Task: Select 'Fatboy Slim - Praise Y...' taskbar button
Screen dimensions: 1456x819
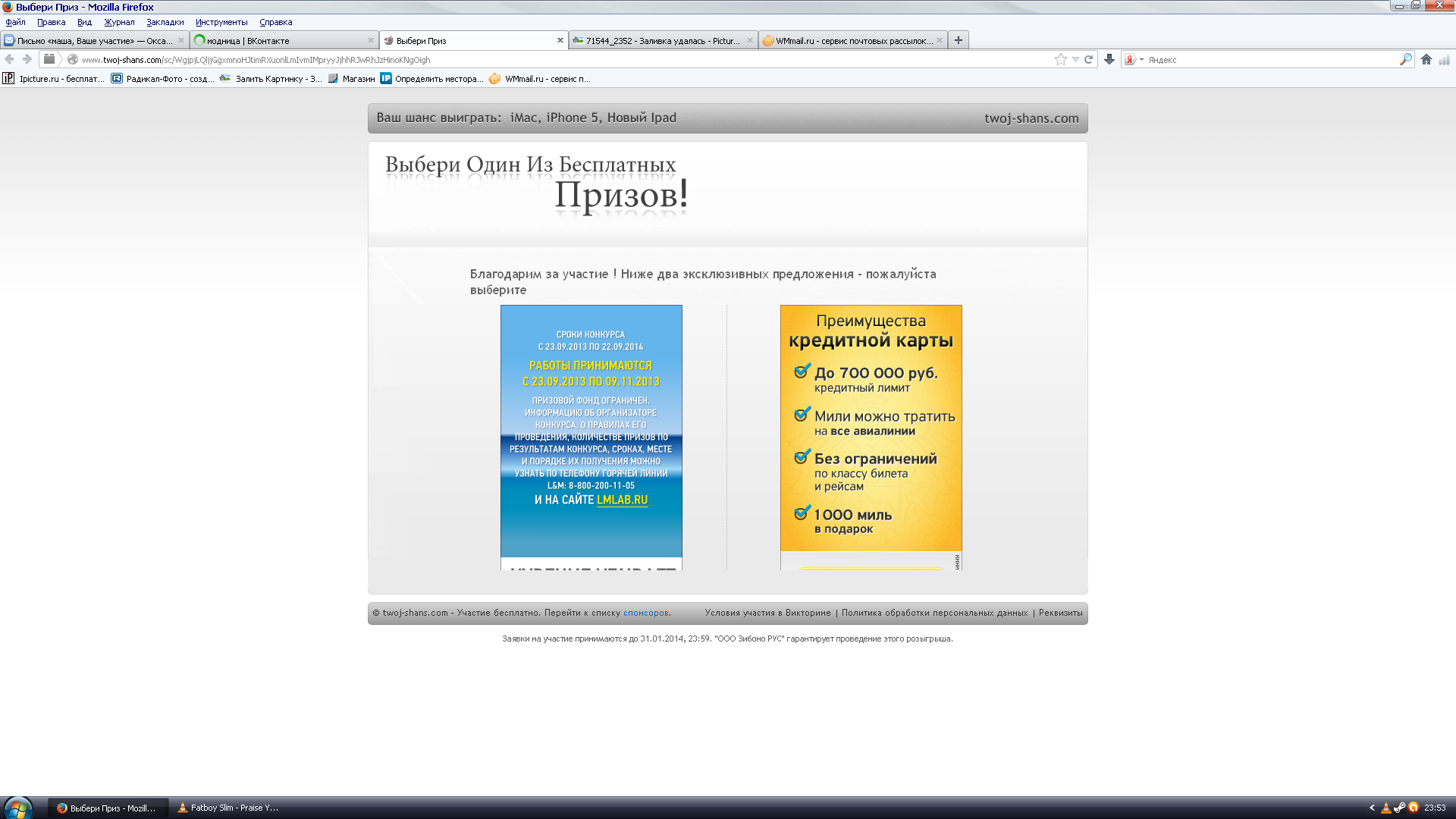Action: pyautogui.click(x=229, y=808)
